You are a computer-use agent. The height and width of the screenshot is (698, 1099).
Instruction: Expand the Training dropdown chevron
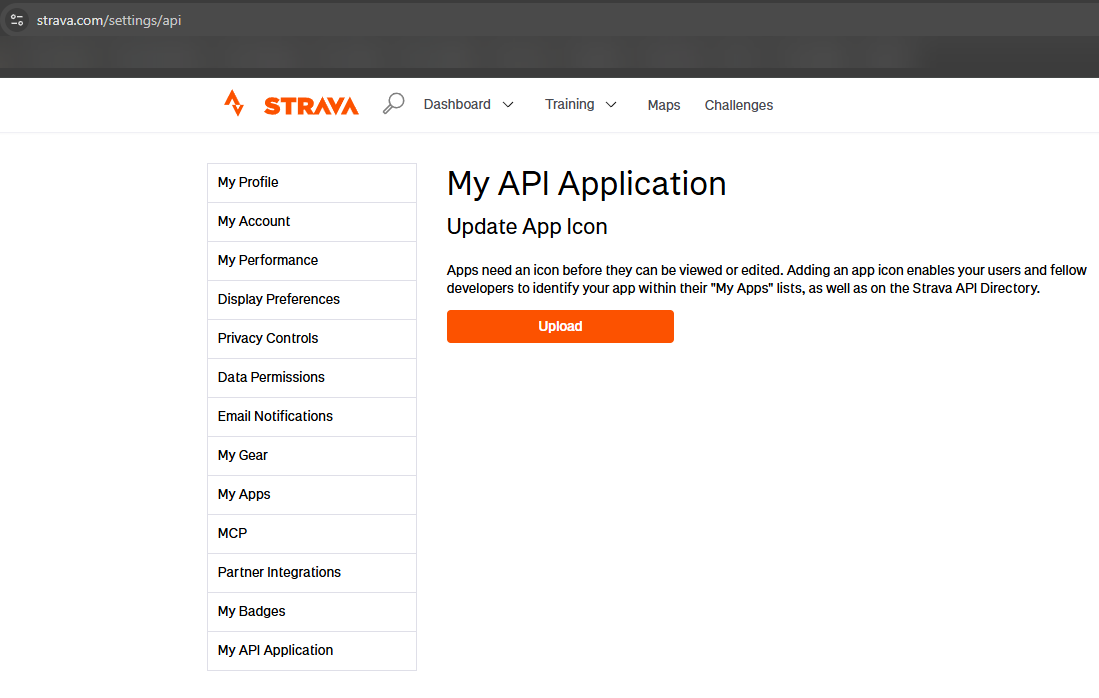tap(611, 104)
